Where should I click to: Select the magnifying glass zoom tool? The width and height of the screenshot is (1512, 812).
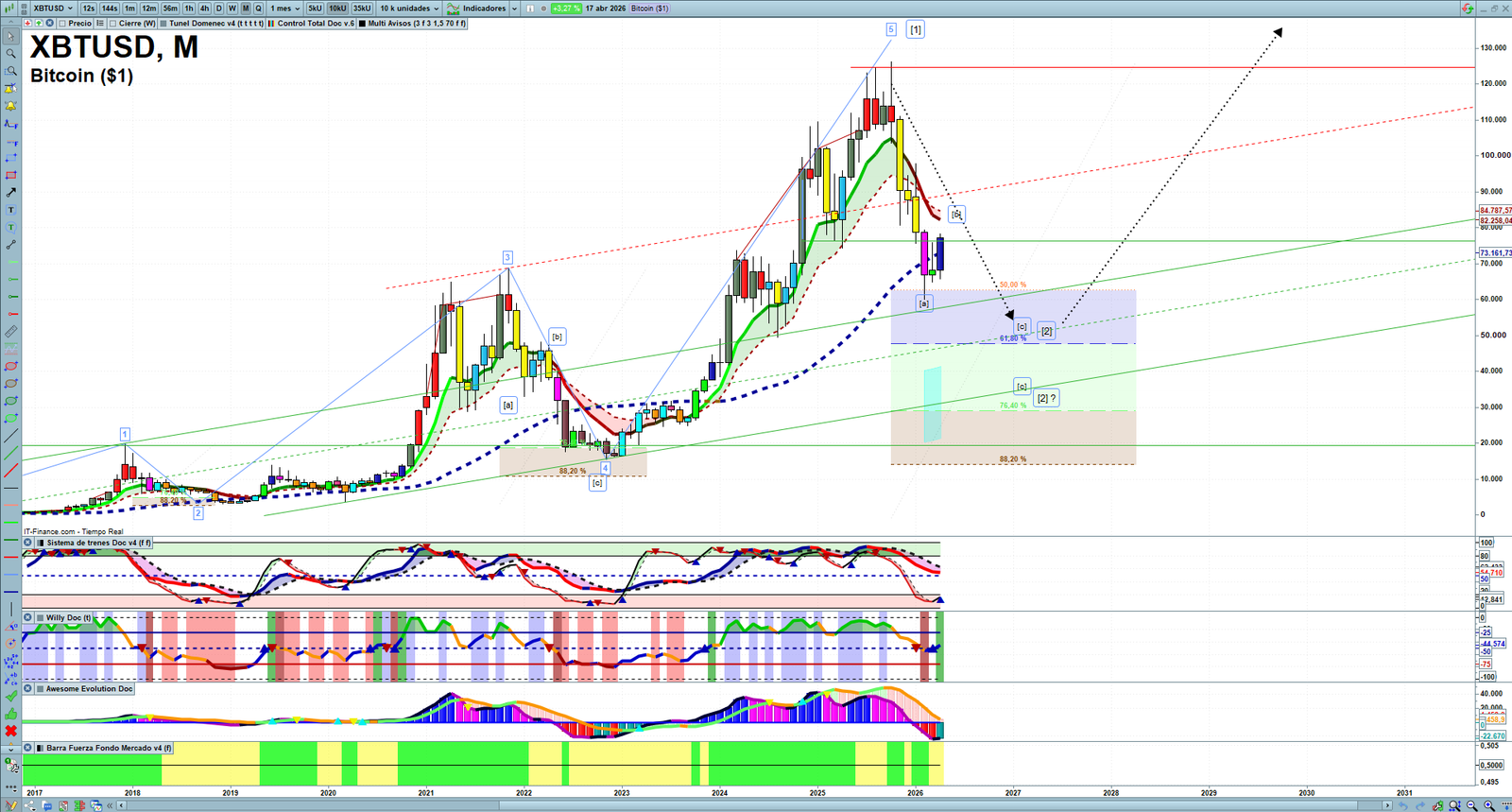(10, 54)
